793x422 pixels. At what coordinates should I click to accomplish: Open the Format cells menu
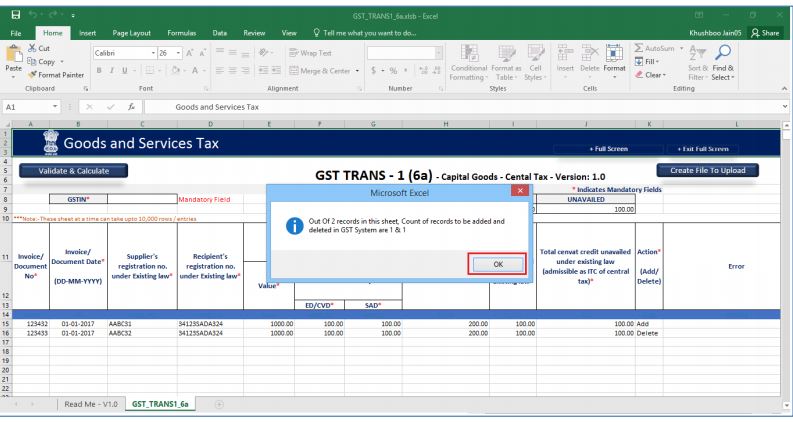click(614, 62)
